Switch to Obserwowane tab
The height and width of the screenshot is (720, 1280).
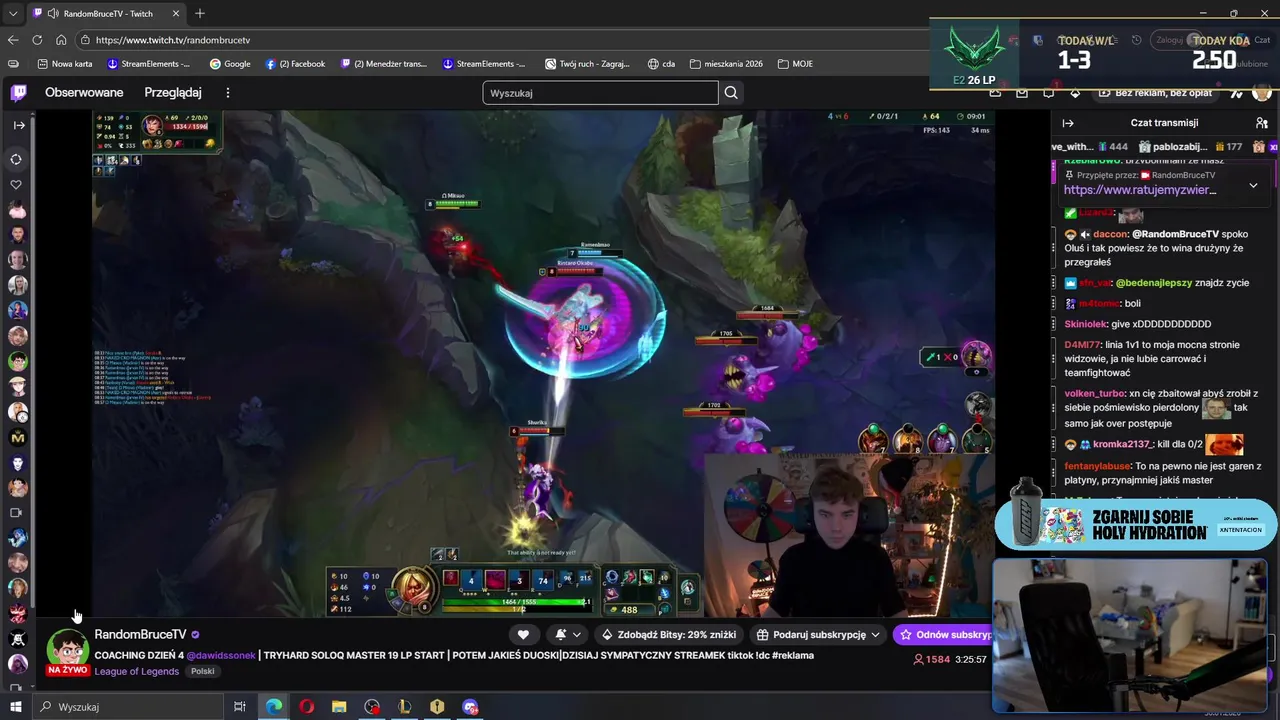[x=84, y=93]
